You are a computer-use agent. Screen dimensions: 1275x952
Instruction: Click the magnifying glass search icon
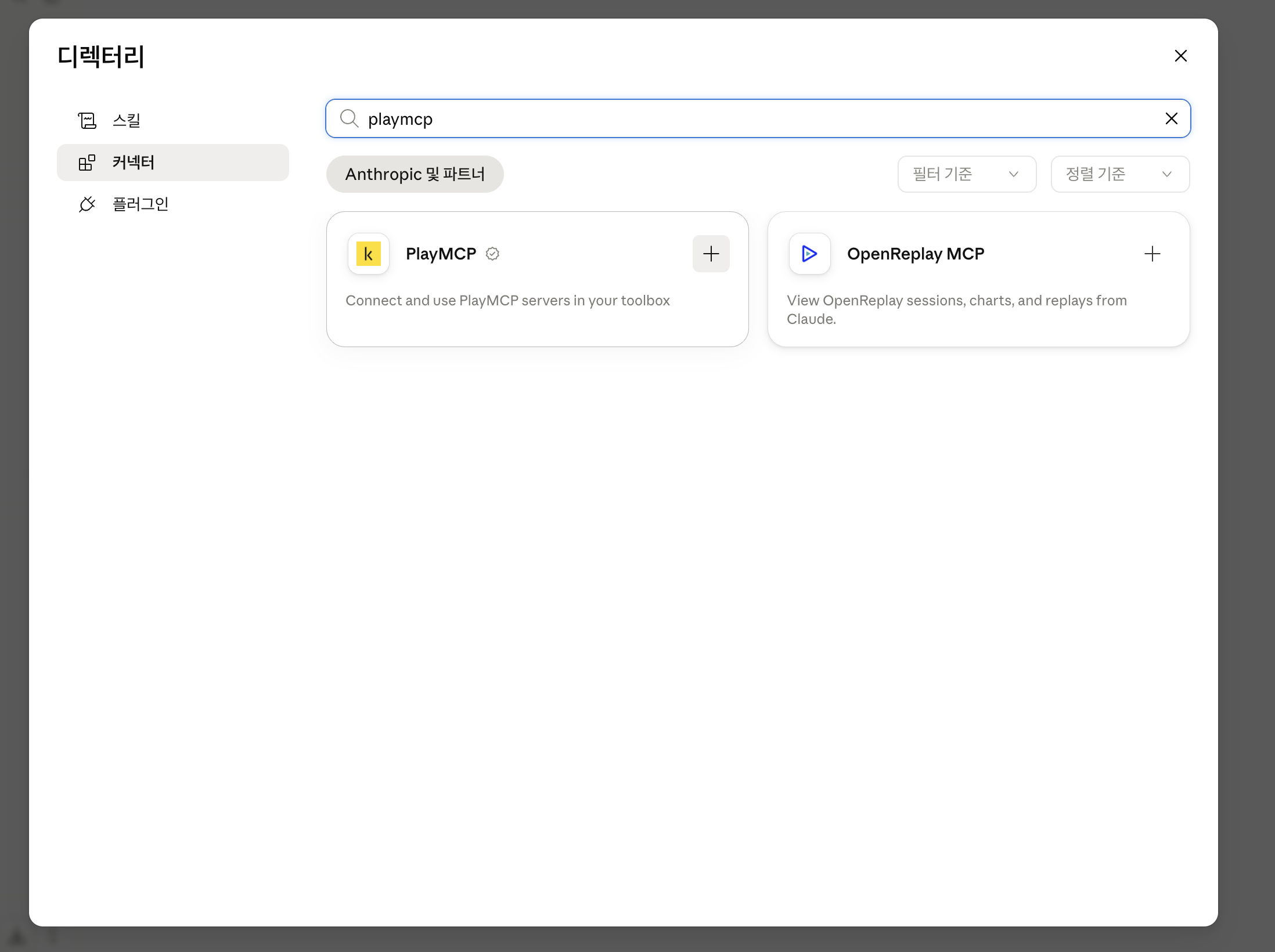pyautogui.click(x=350, y=118)
